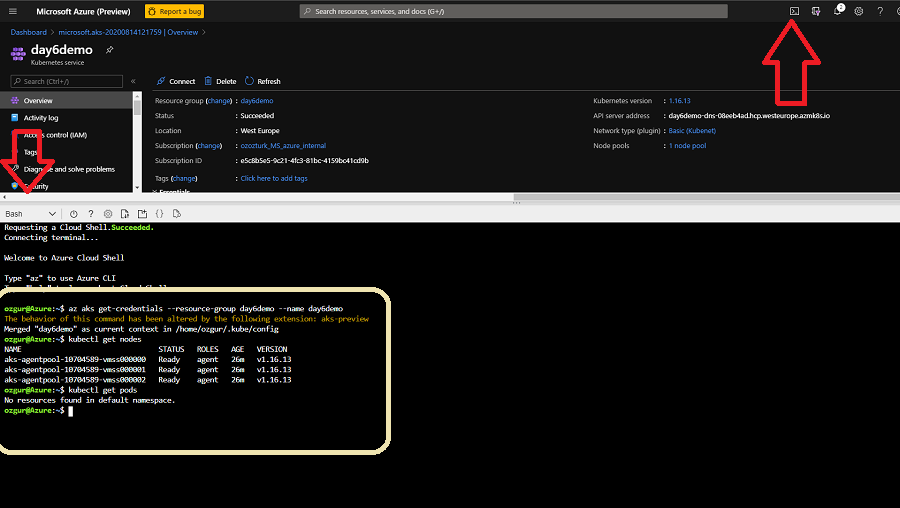Pin day6demo to dashboard
The width and height of the screenshot is (900, 508).
(x=110, y=50)
